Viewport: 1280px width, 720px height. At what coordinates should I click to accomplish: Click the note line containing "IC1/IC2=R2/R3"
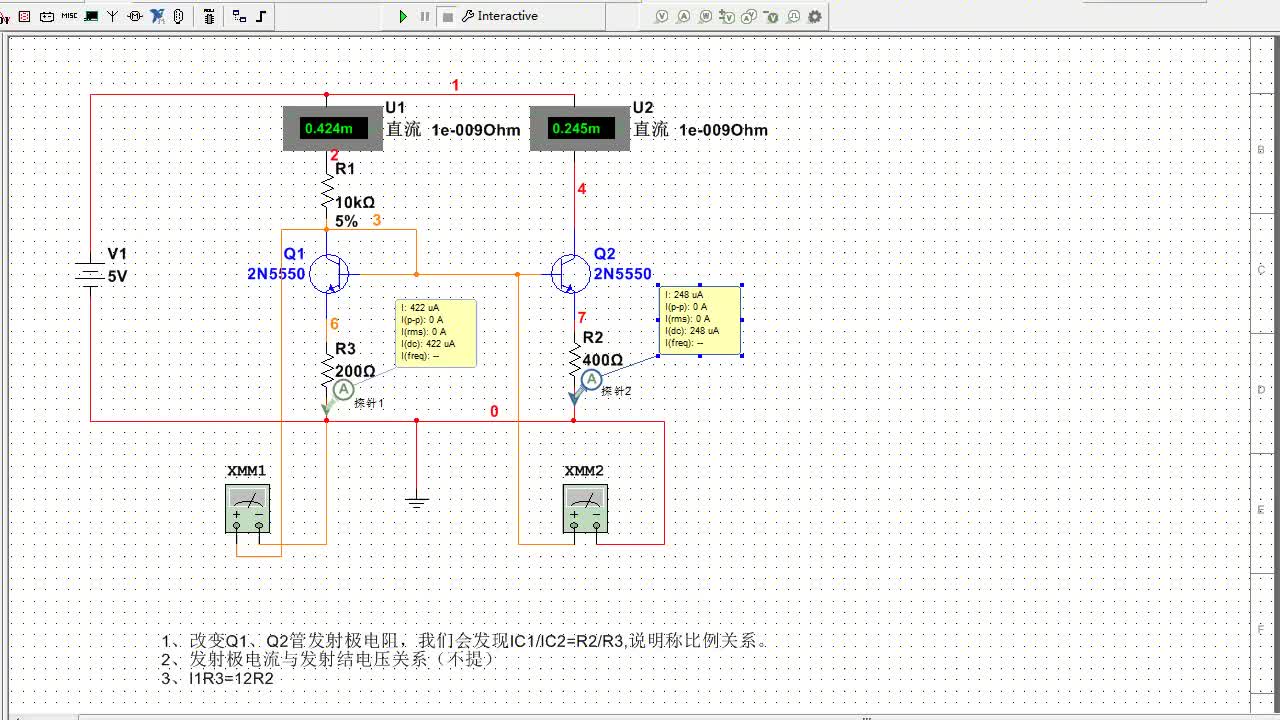click(466, 640)
